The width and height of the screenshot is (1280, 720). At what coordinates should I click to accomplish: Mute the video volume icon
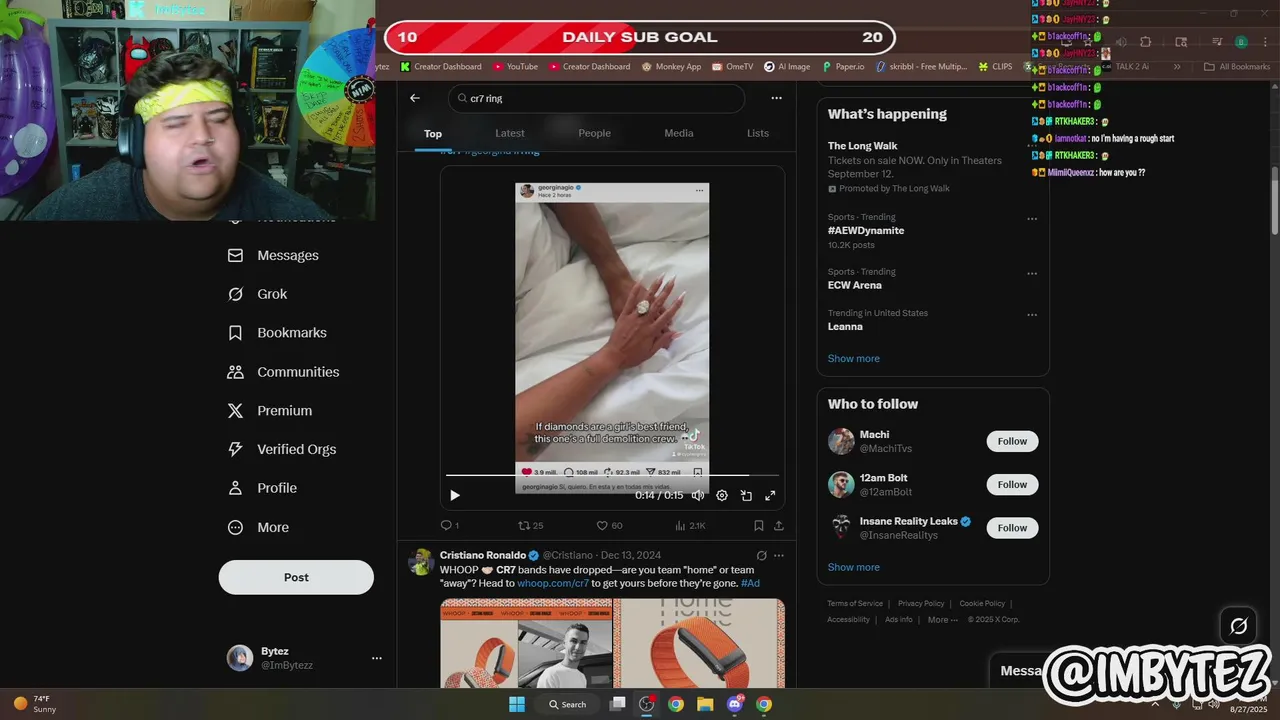tap(698, 495)
